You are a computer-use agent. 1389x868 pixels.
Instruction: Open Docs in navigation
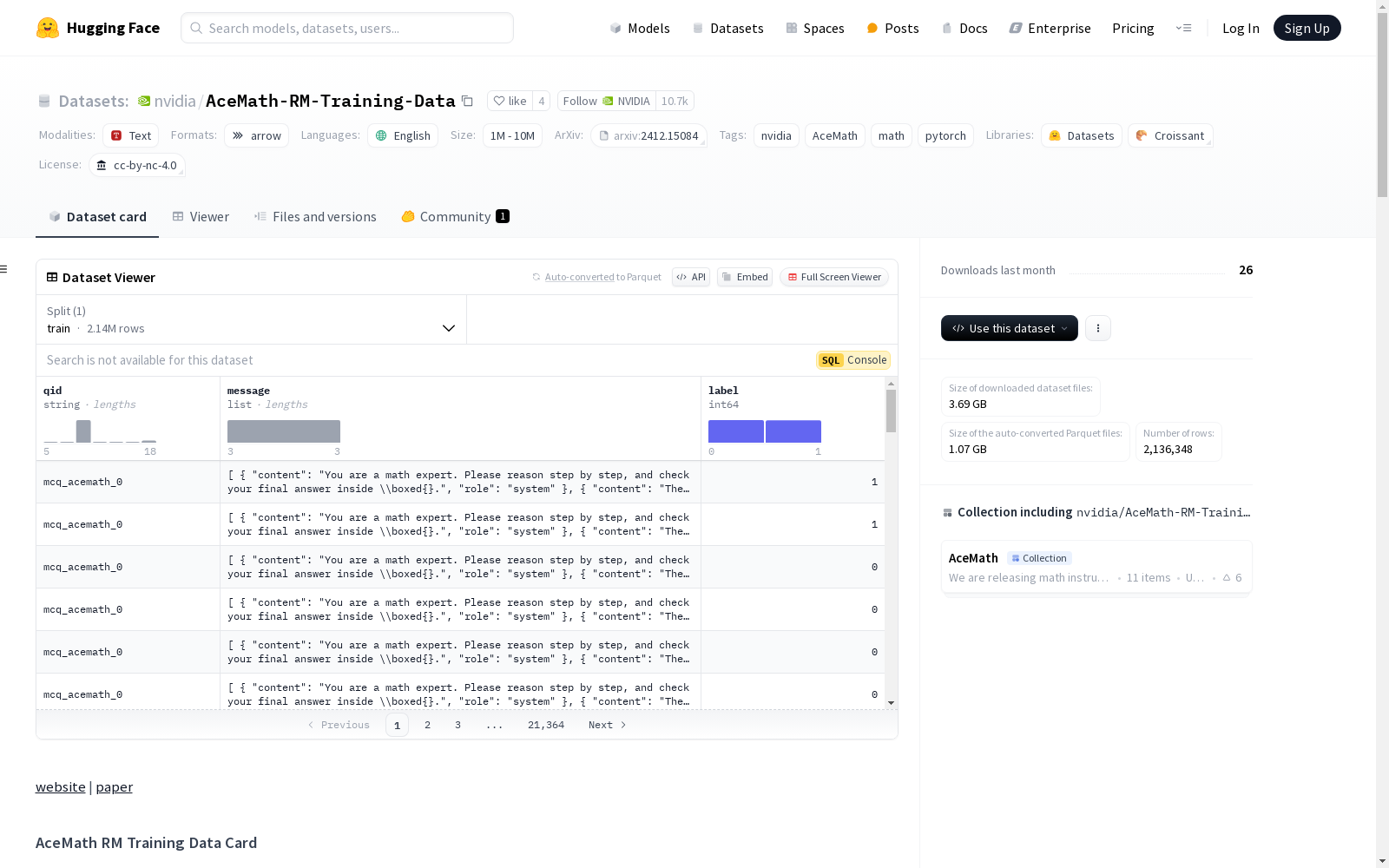coord(964,28)
